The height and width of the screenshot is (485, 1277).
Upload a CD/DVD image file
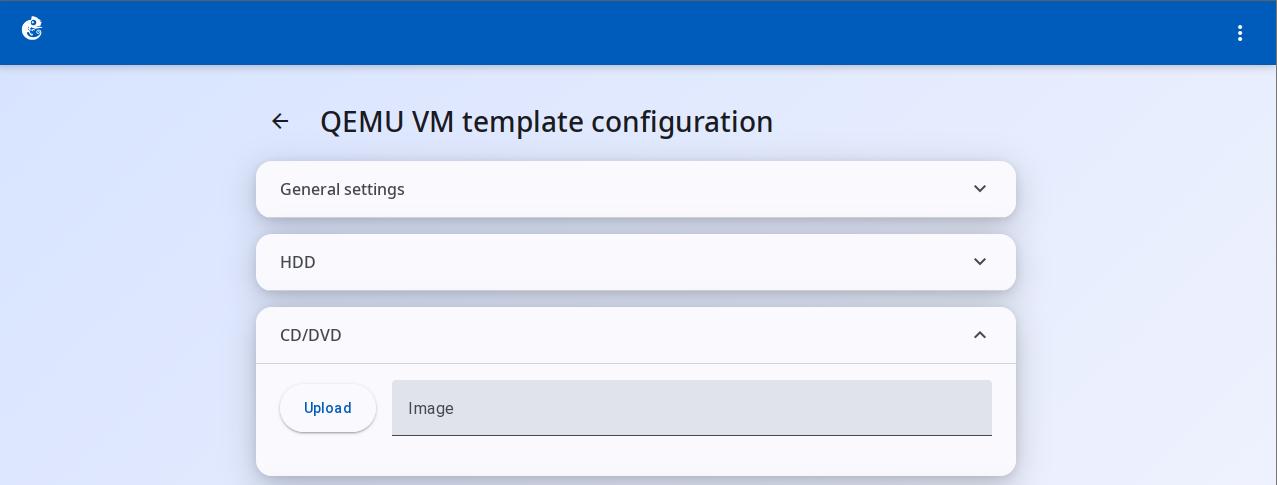[x=328, y=408]
